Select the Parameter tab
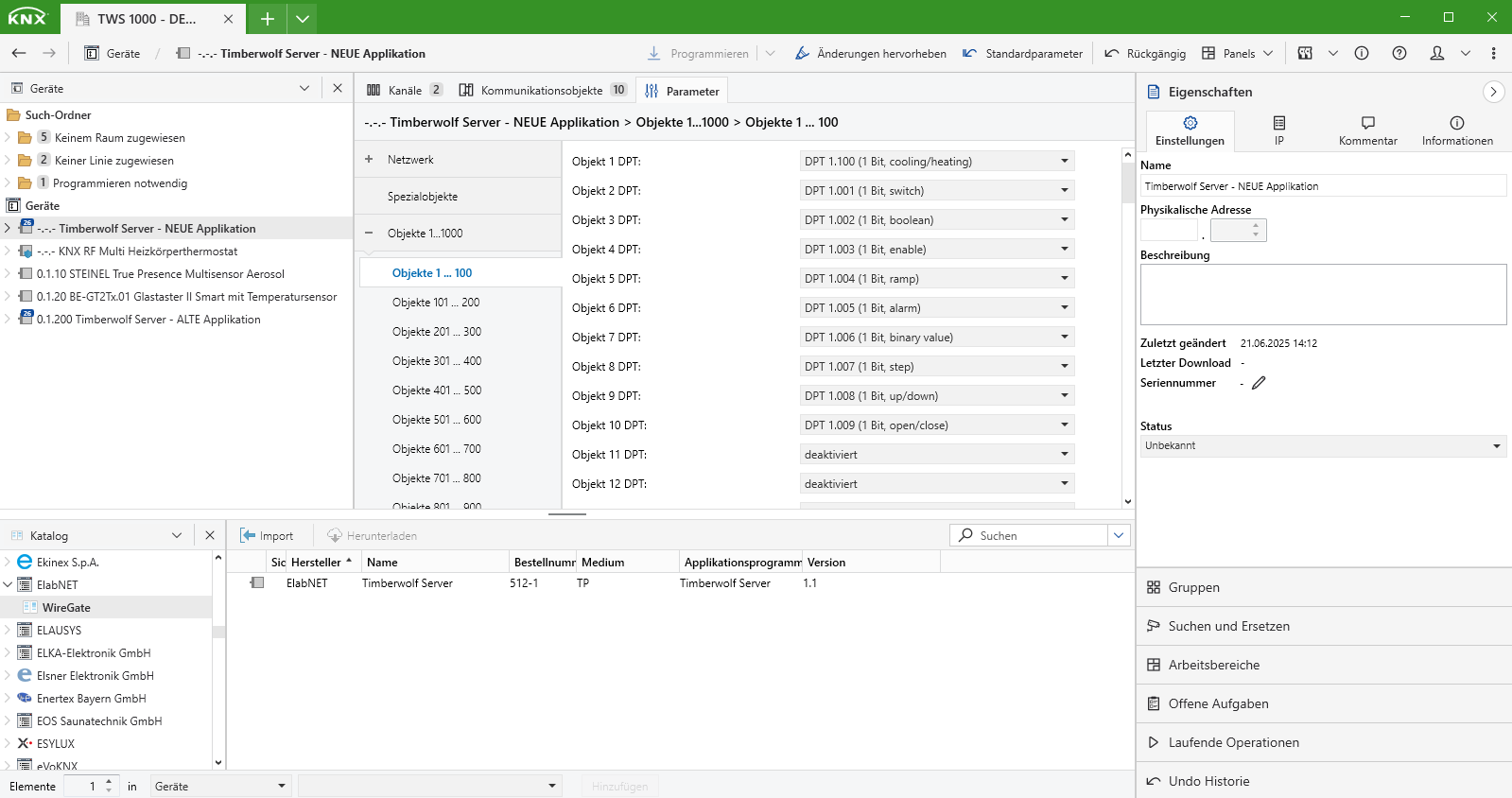The image size is (1512, 798). 682,91
